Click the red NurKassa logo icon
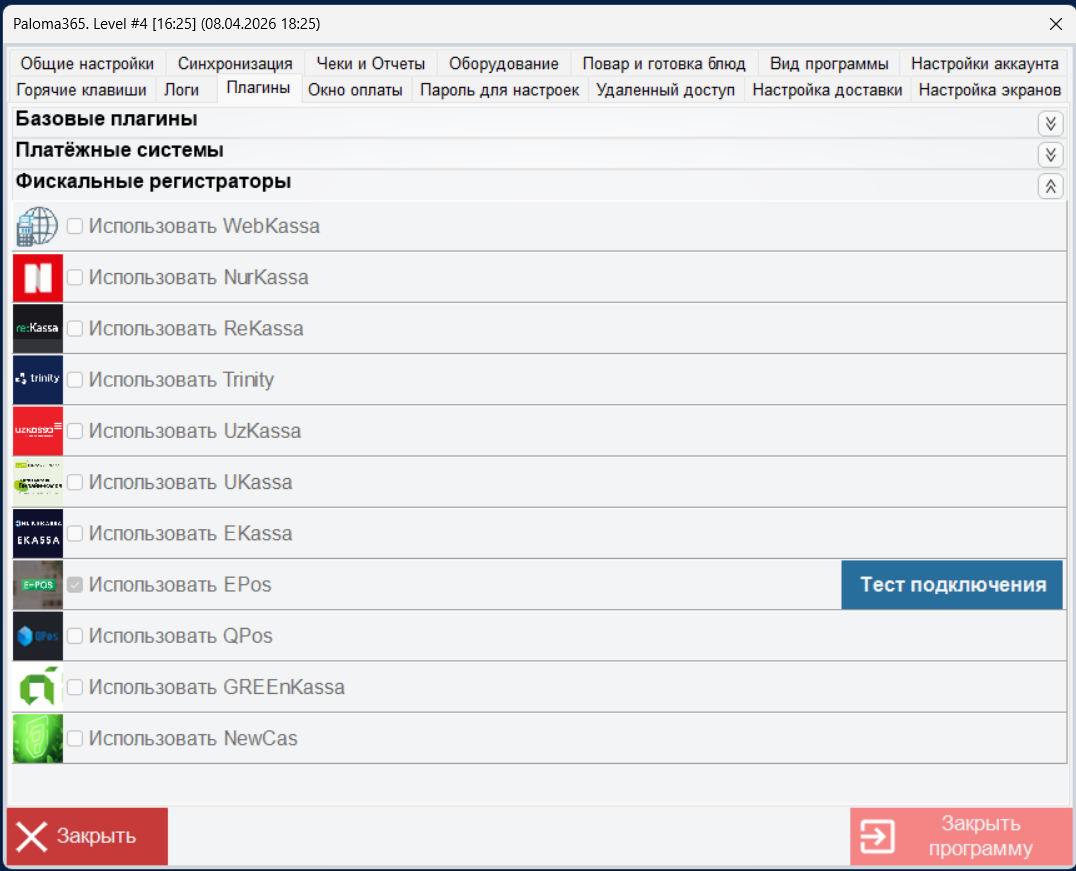The width and height of the screenshot is (1076, 871). 38,277
